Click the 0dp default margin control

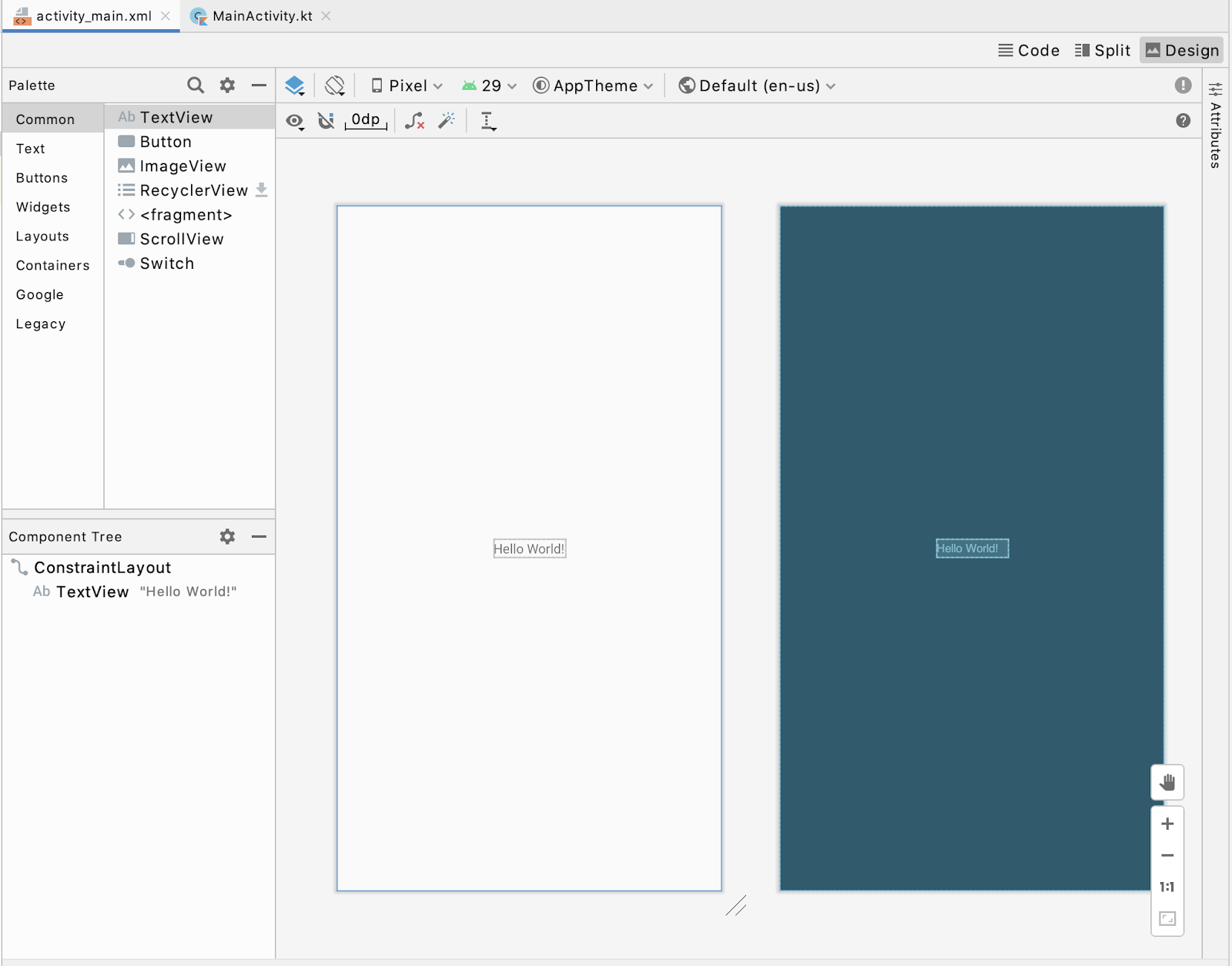pos(364,120)
